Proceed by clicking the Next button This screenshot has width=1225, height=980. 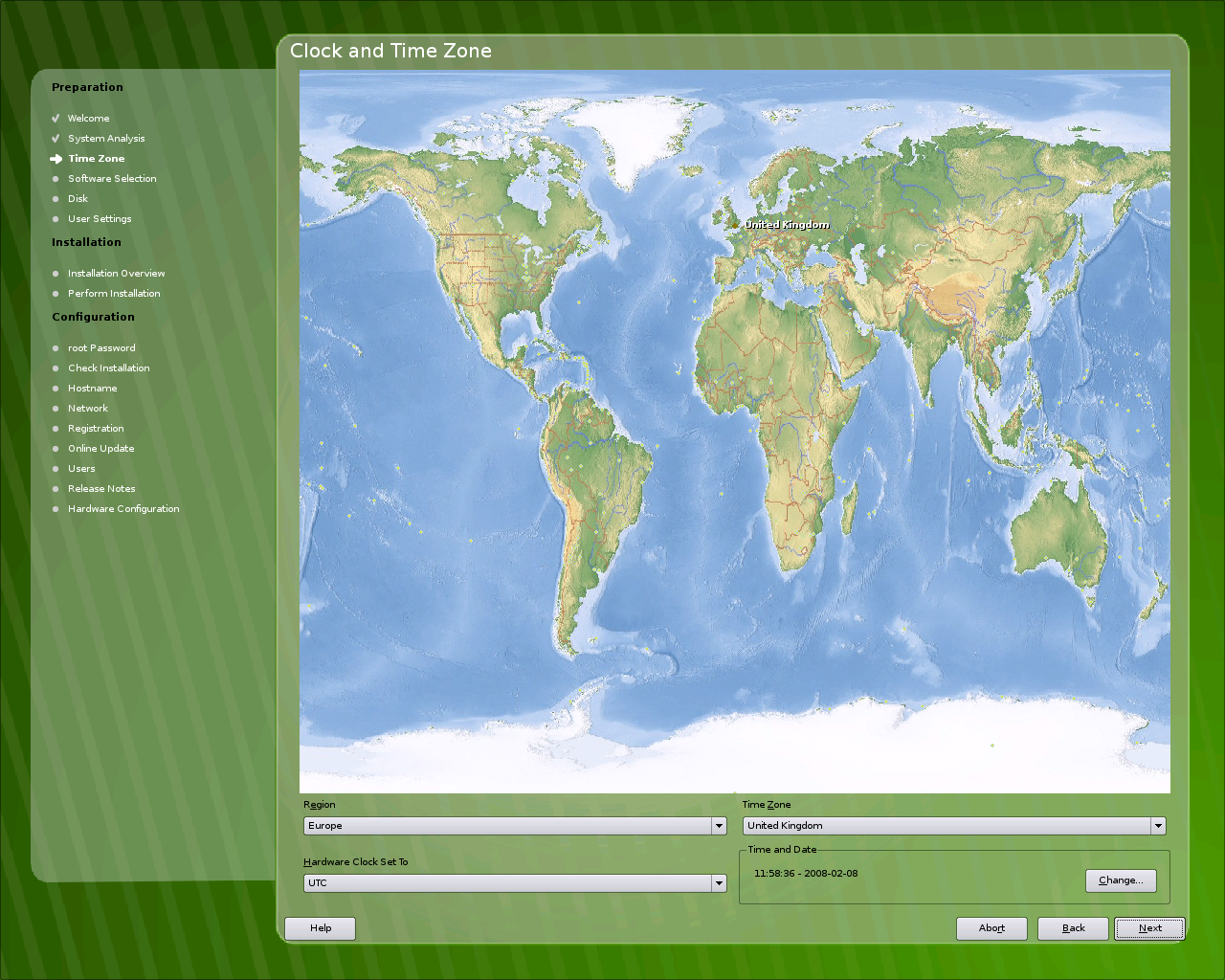(1149, 928)
